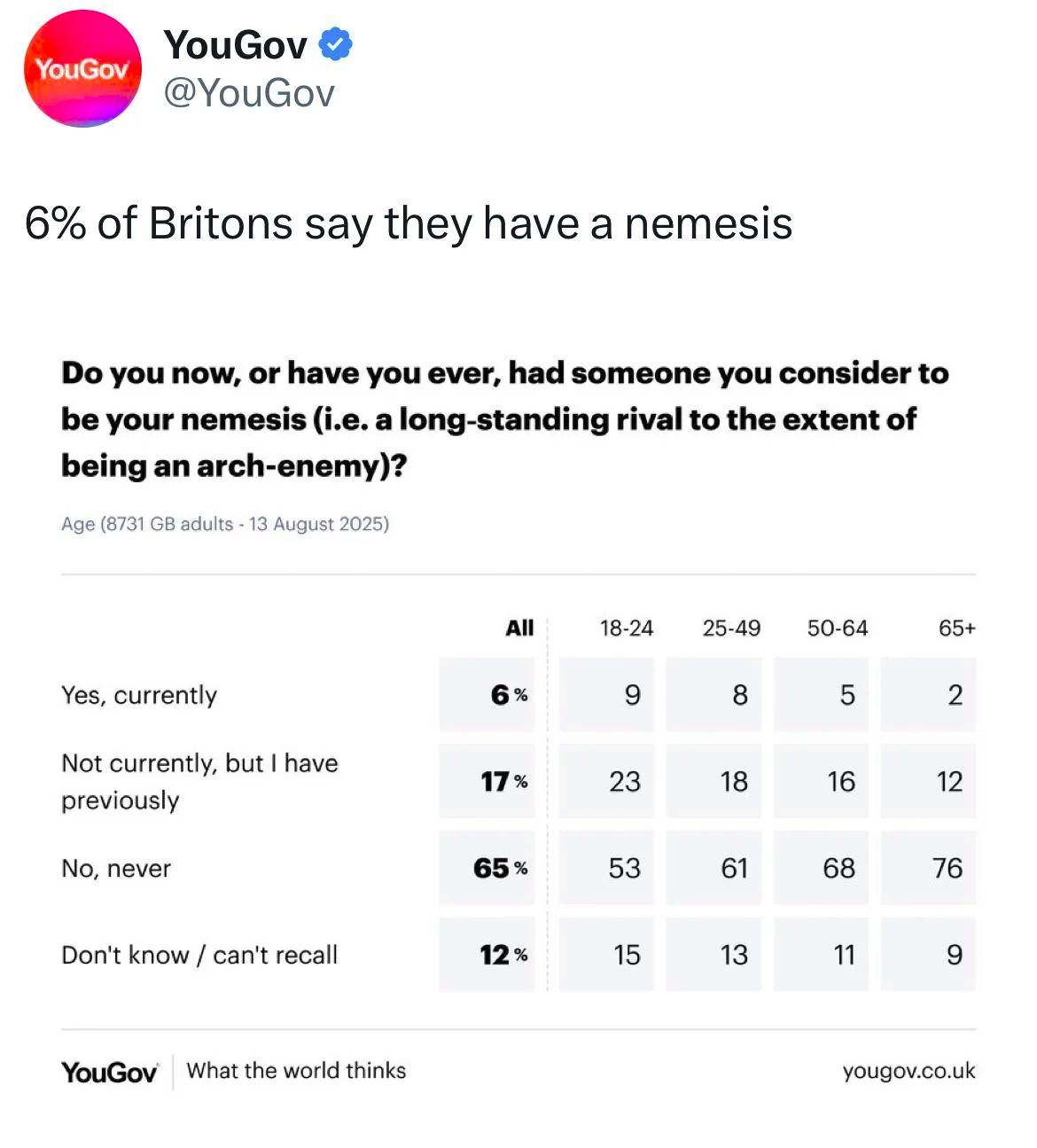1037x1148 pixels.
Task: Select the 25-49 age column header
Action: pos(731,629)
